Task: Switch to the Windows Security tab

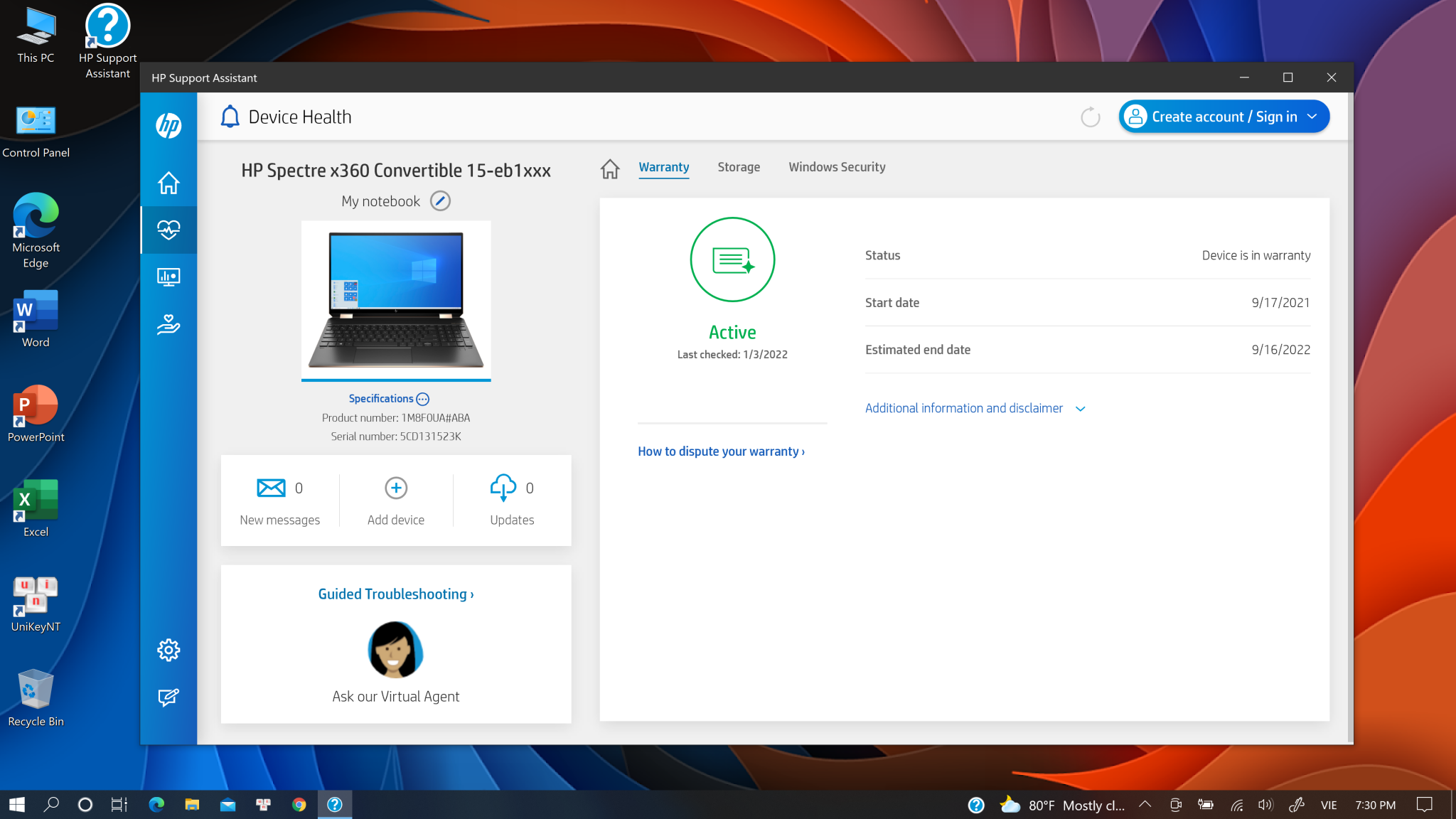Action: click(836, 167)
